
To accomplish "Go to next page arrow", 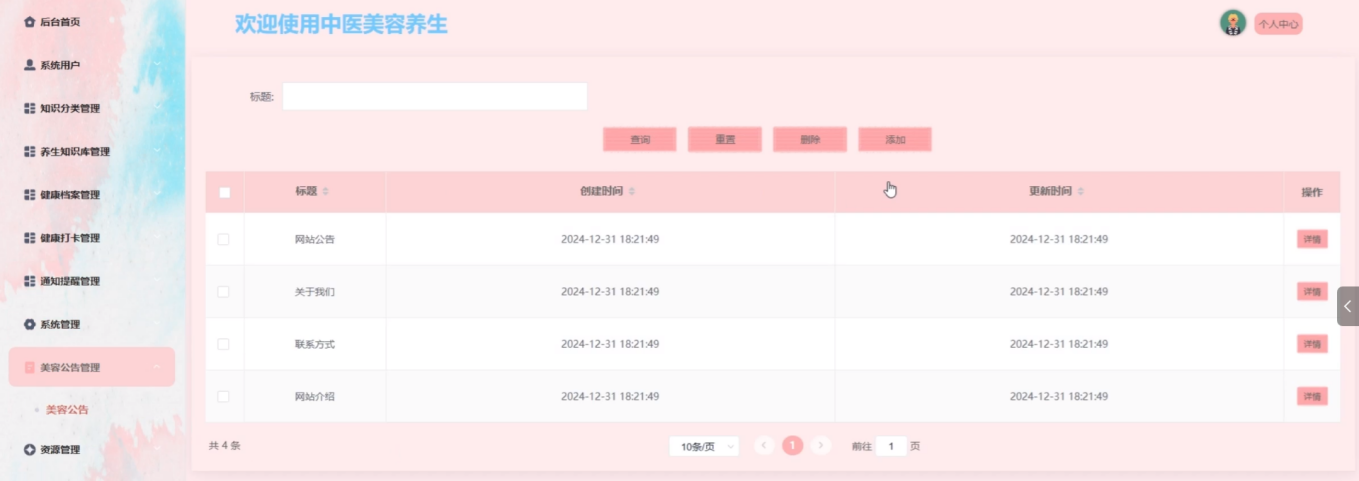I will coord(821,445).
